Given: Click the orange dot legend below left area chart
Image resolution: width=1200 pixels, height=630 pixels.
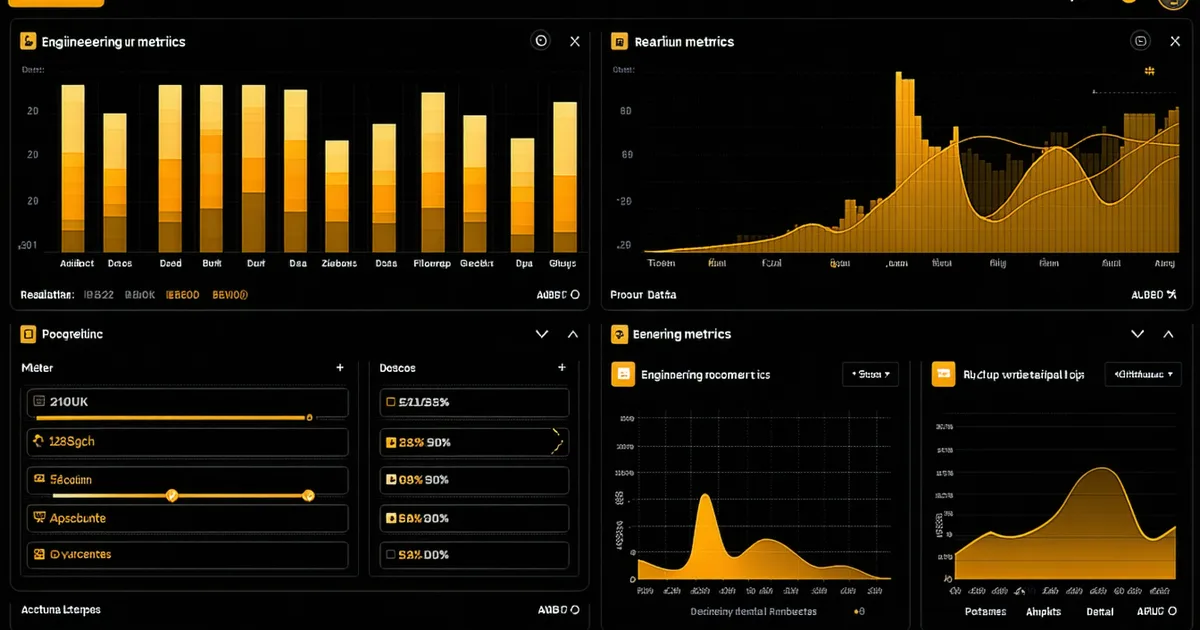Looking at the screenshot, I should coord(858,611).
